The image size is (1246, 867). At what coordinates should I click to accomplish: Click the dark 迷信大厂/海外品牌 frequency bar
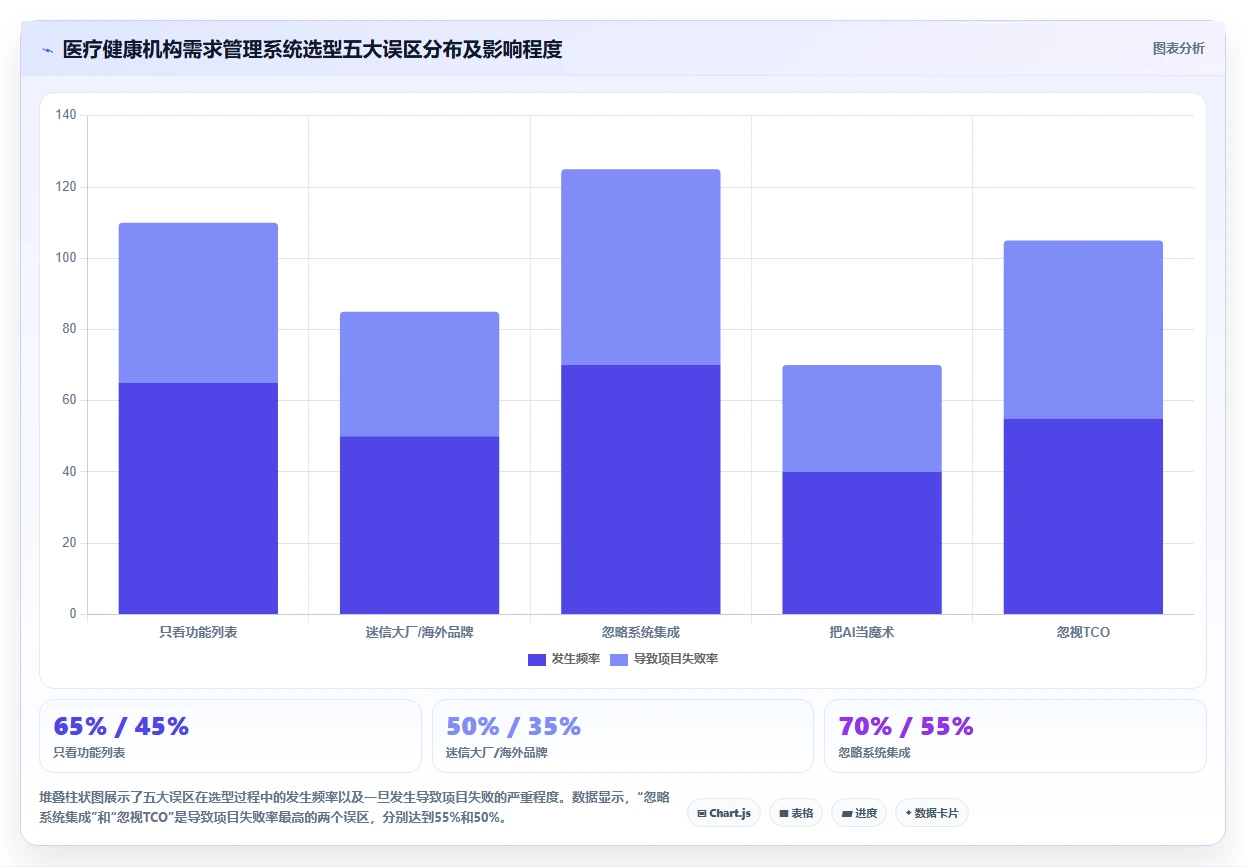click(x=419, y=525)
